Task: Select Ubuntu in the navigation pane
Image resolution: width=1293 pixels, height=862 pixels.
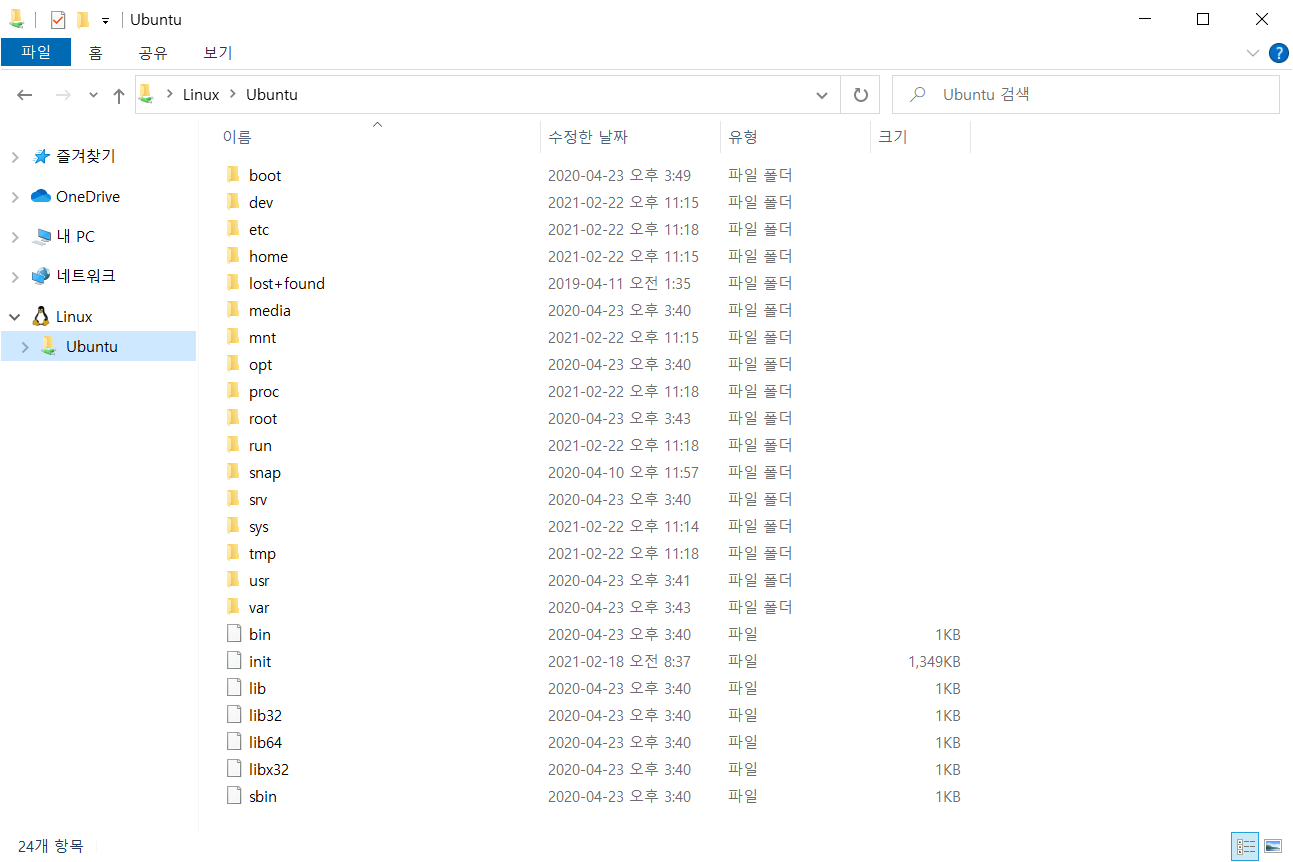Action: coord(98,346)
